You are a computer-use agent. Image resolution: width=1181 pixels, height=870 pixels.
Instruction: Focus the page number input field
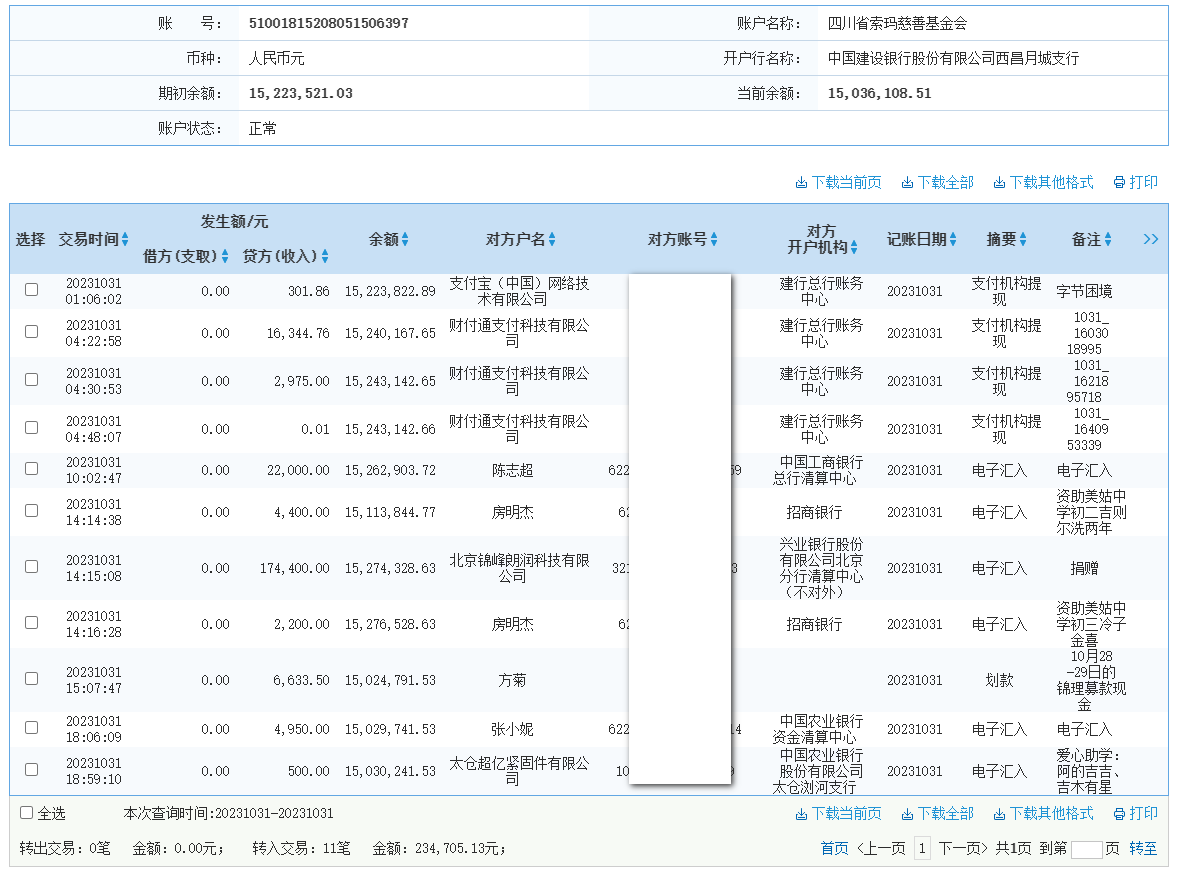click(1086, 849)
